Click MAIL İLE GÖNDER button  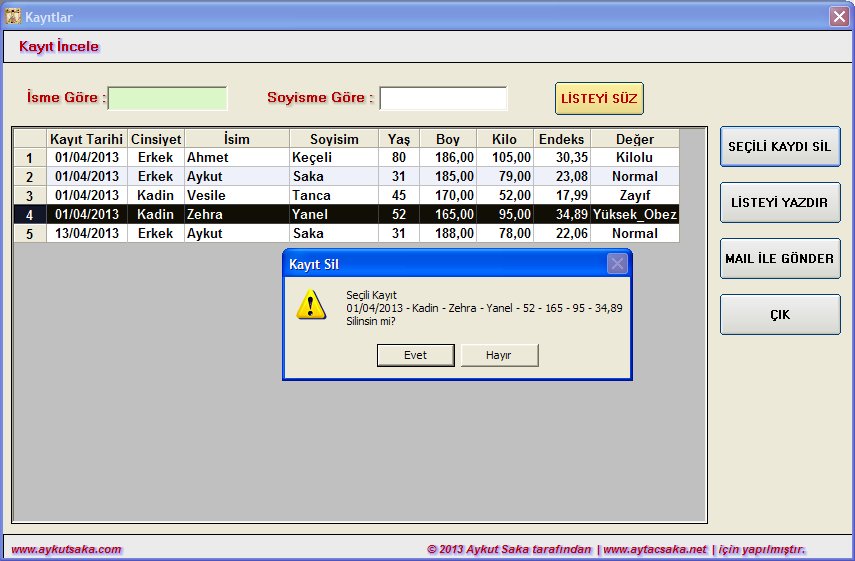tap(779, 259)
